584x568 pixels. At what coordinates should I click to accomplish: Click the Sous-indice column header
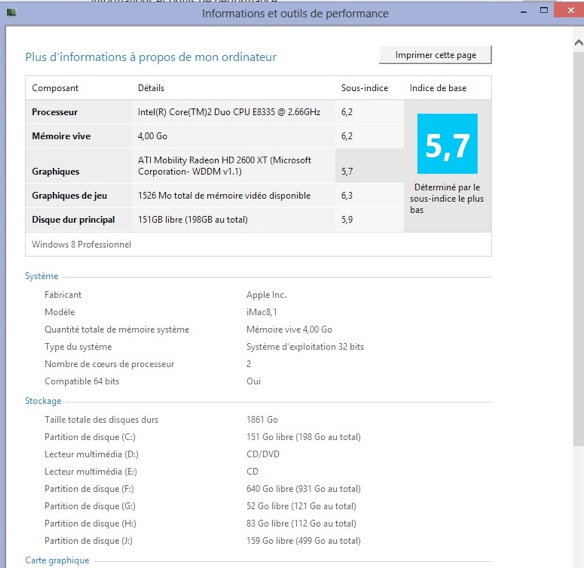click(x=365, y=88)
